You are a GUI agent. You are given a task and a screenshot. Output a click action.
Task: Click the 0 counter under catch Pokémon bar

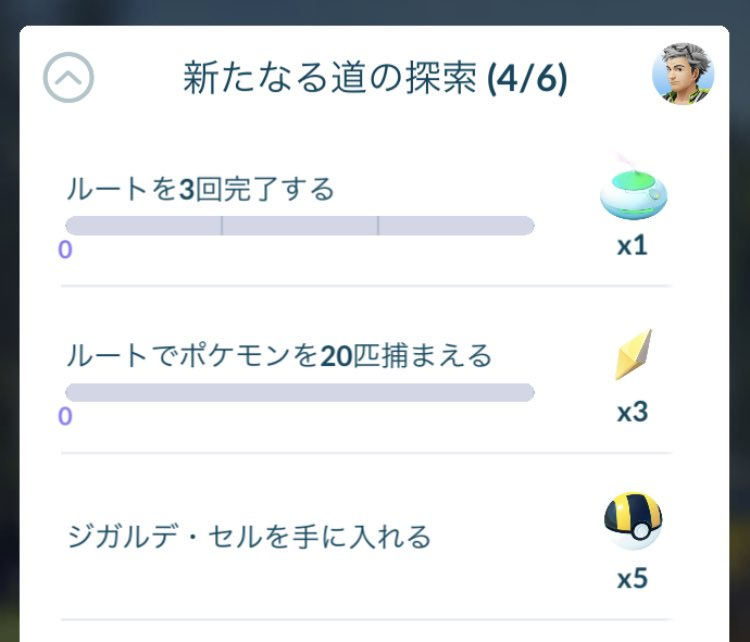(65, 416)
